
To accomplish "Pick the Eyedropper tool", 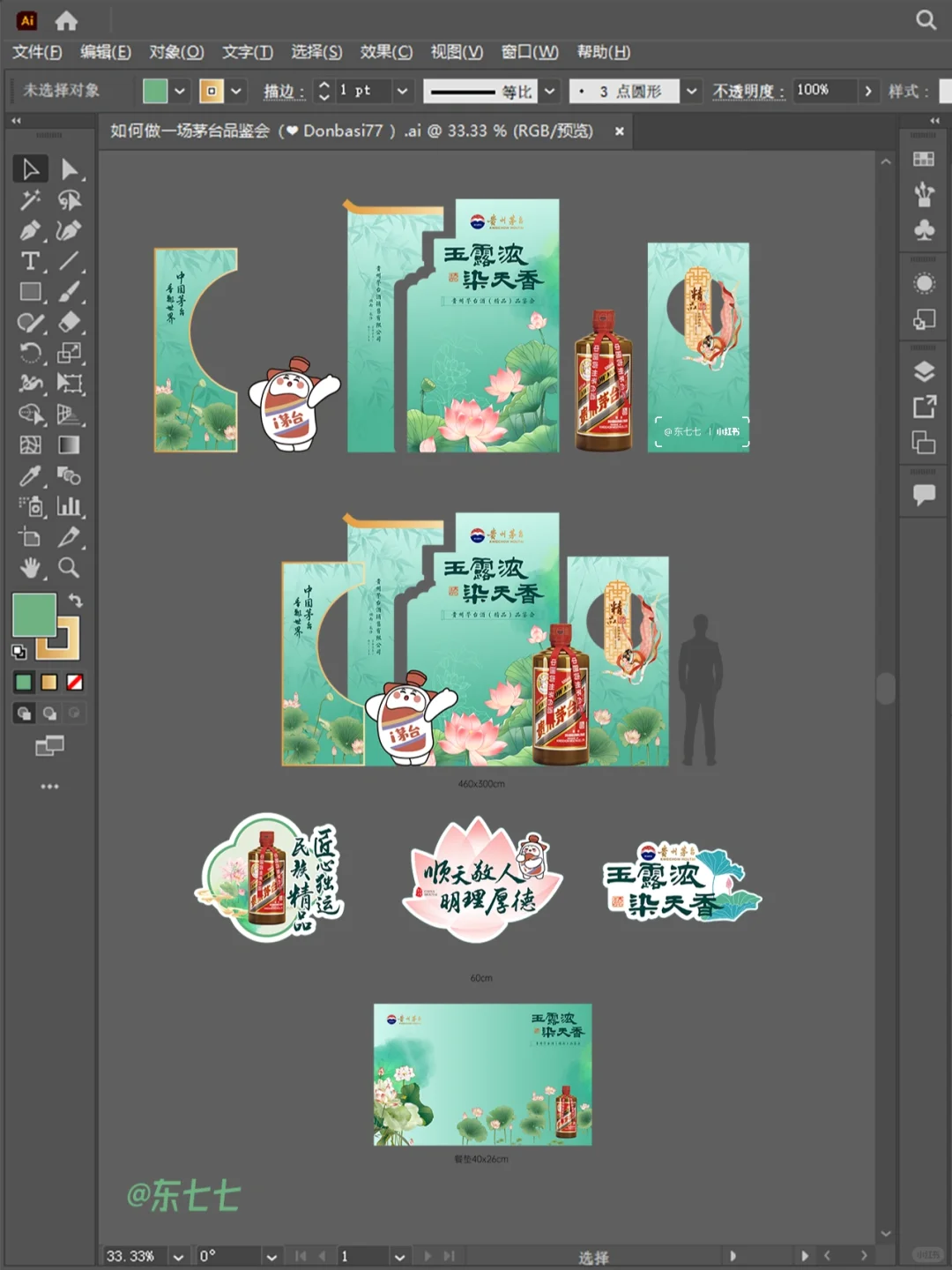I will pos(30,476).
